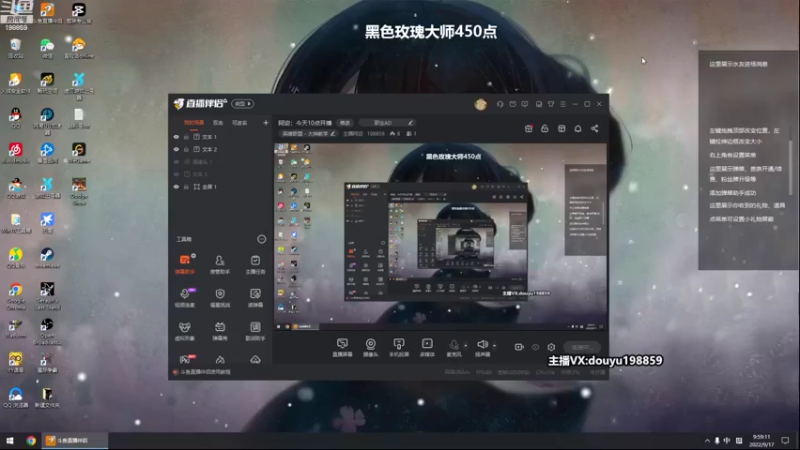The image size is (800, 450).
Task: Expand the microphone dropdown arrow
Action: tap(465, 345)
